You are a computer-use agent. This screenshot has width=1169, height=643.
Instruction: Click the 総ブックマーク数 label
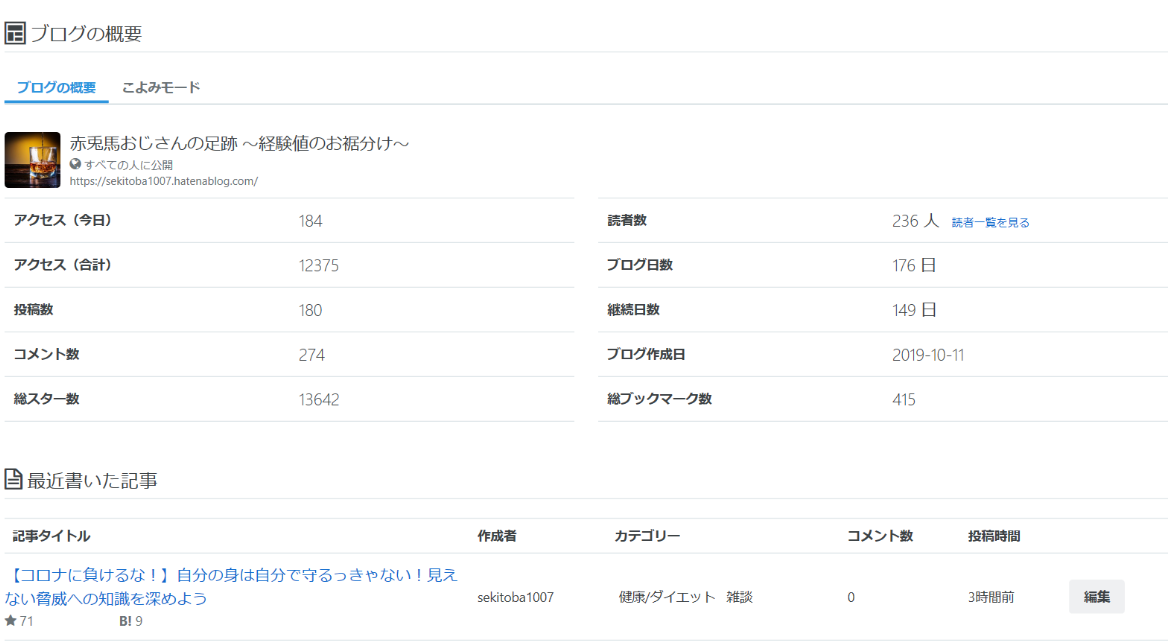[x=659, y=399]
